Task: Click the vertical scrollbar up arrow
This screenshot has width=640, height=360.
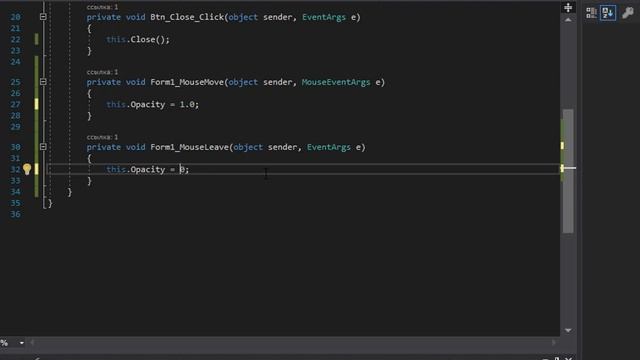Action: tap(568, 20)
